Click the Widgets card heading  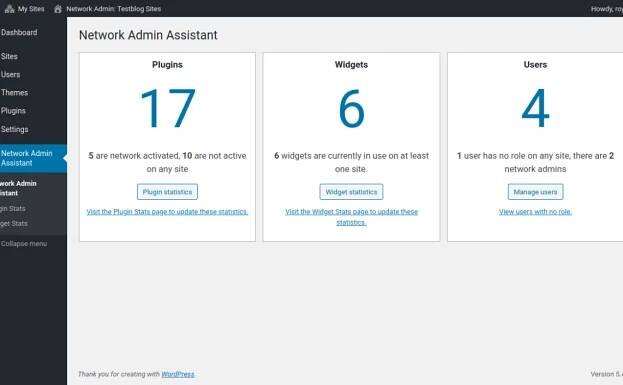coord(351,65)
